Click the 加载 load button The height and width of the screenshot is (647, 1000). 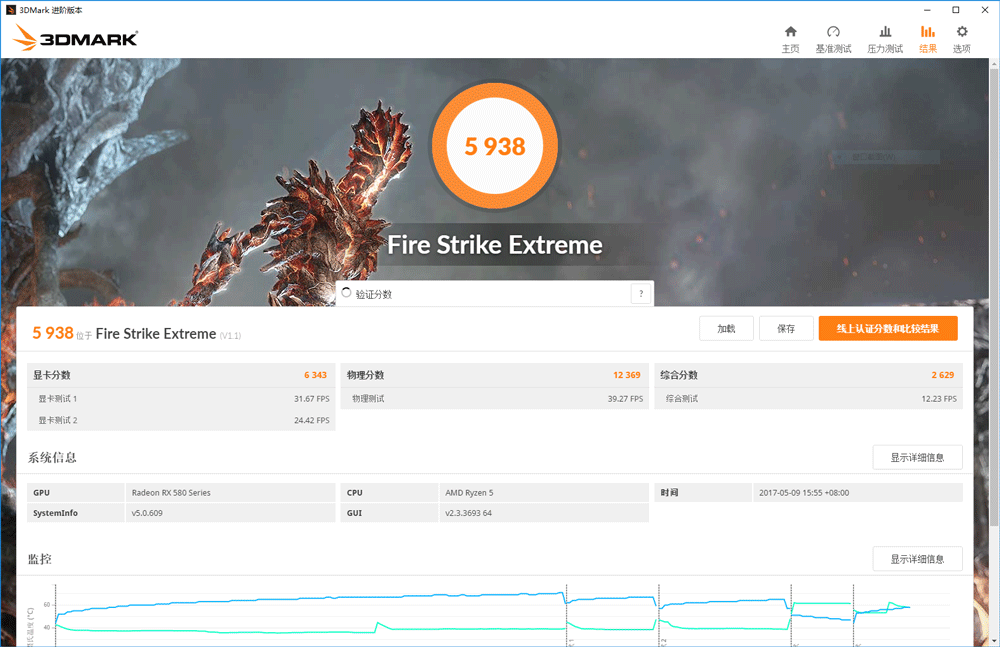pyautogui.click(x=726, y=329)
